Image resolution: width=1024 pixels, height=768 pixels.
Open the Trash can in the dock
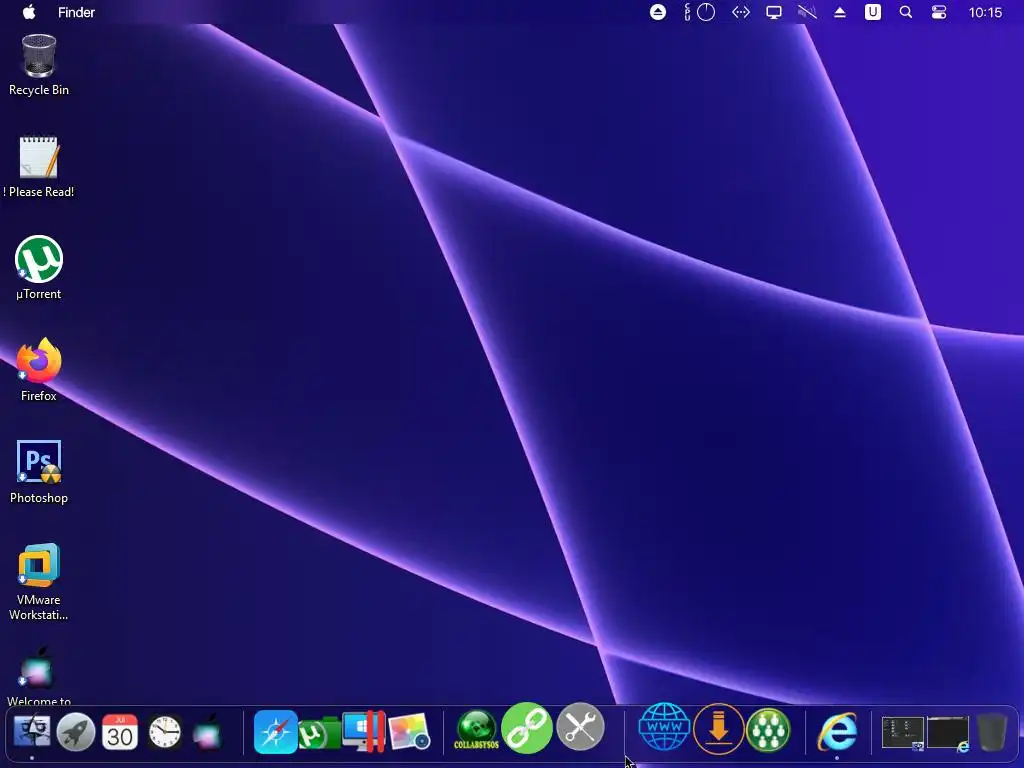pyautogui.click(x=992, y=732)
